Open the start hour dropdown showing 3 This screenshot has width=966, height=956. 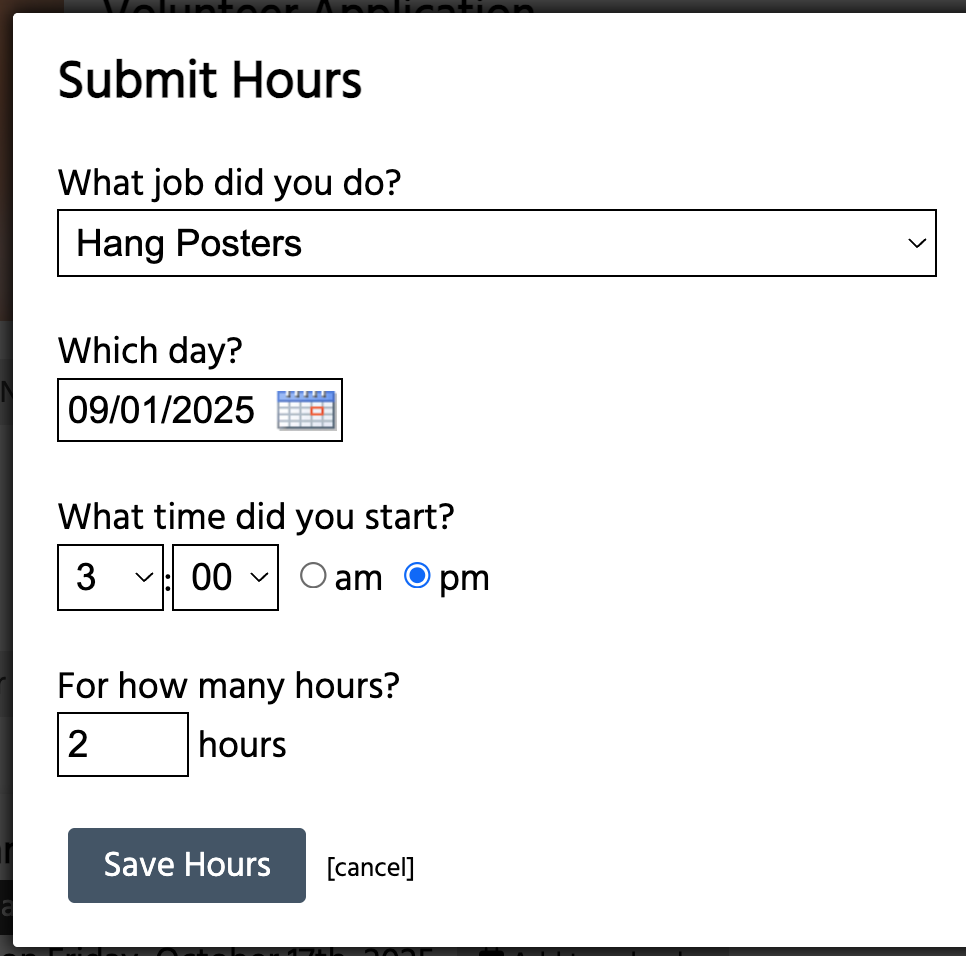pos(110,577)
